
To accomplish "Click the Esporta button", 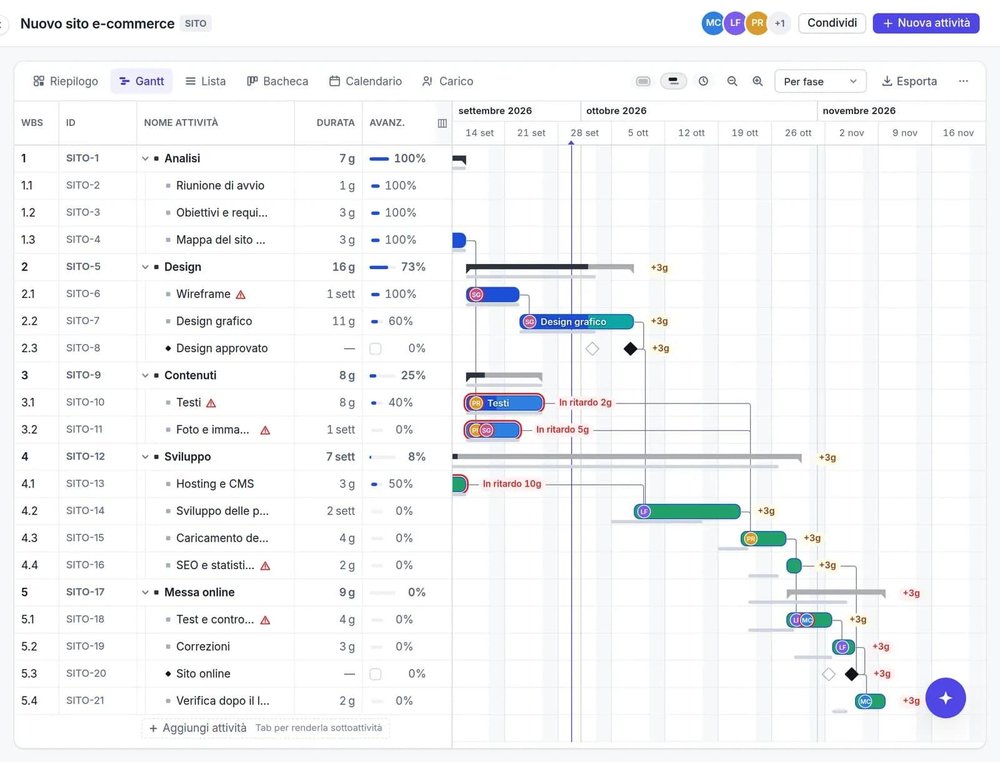I will [x=909, y=81].
